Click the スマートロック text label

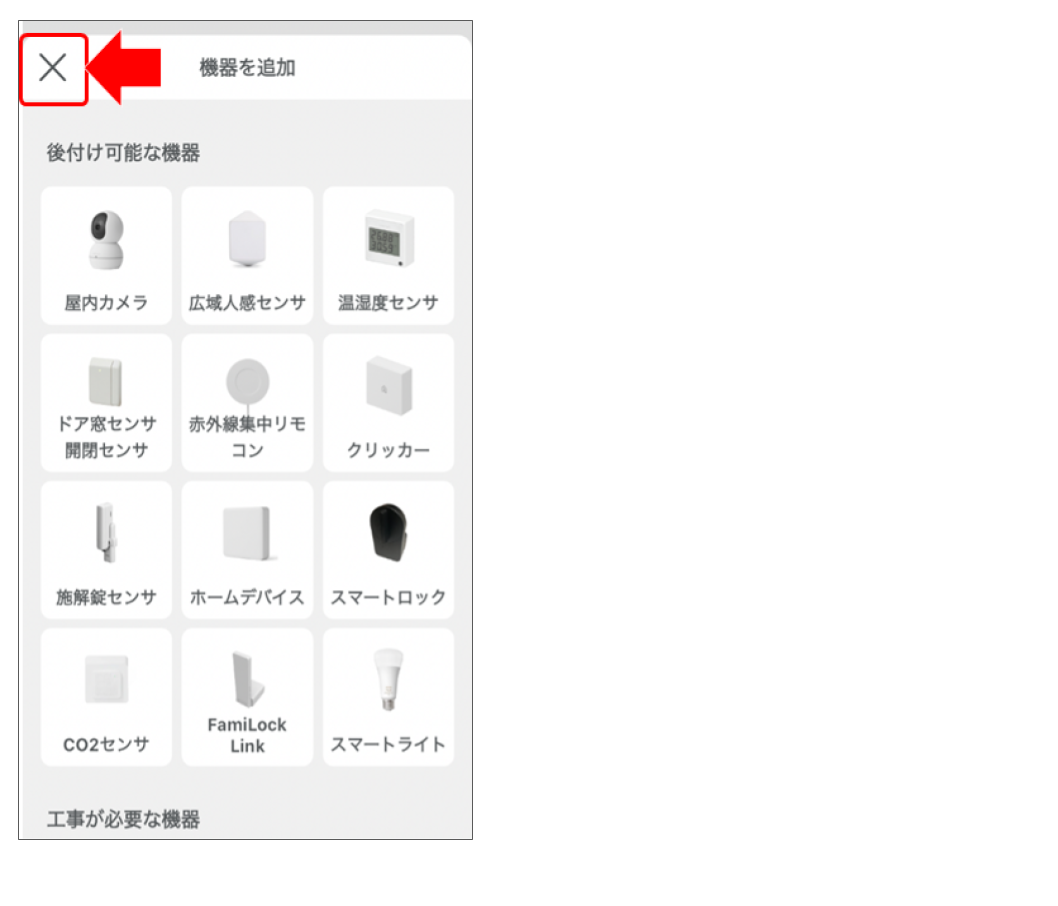click(388, 597)
